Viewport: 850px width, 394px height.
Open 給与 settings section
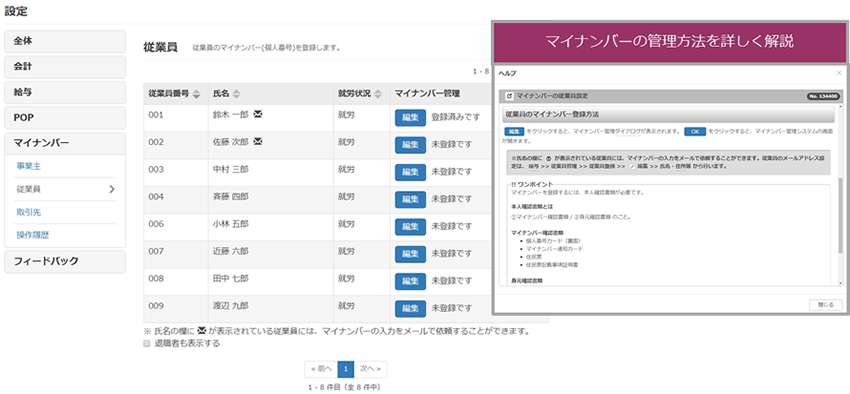tap(65, 92)
